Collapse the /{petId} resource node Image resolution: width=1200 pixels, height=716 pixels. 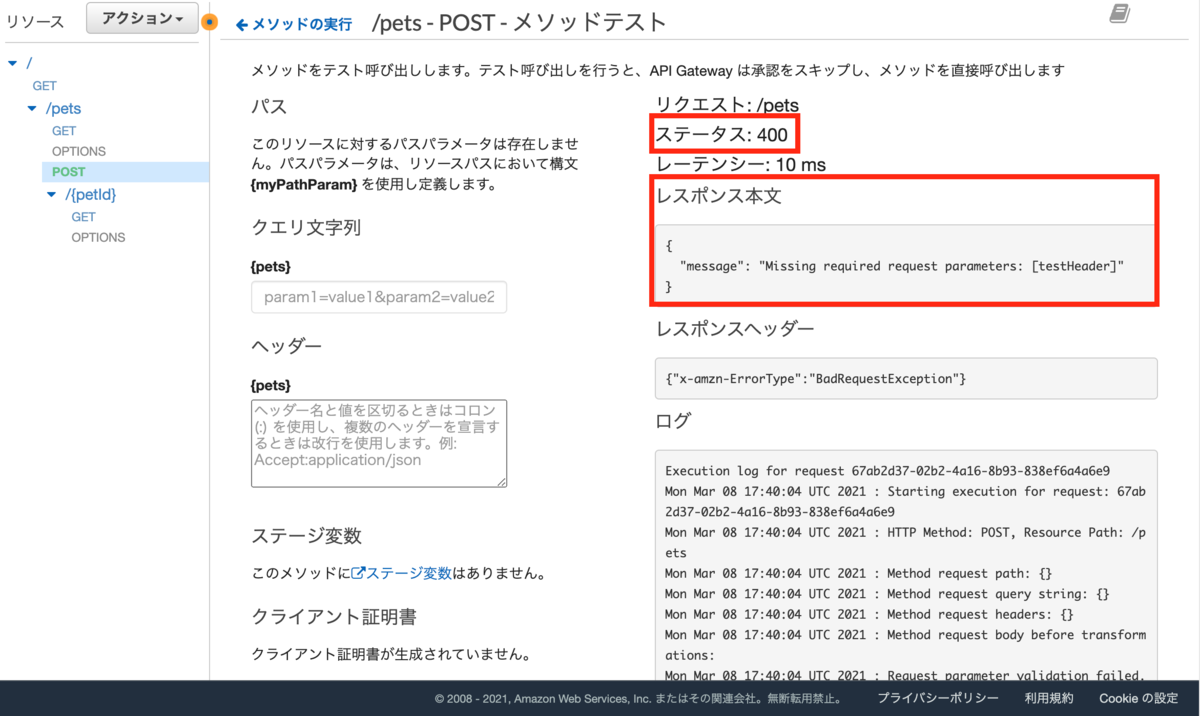tap(52, 195)
